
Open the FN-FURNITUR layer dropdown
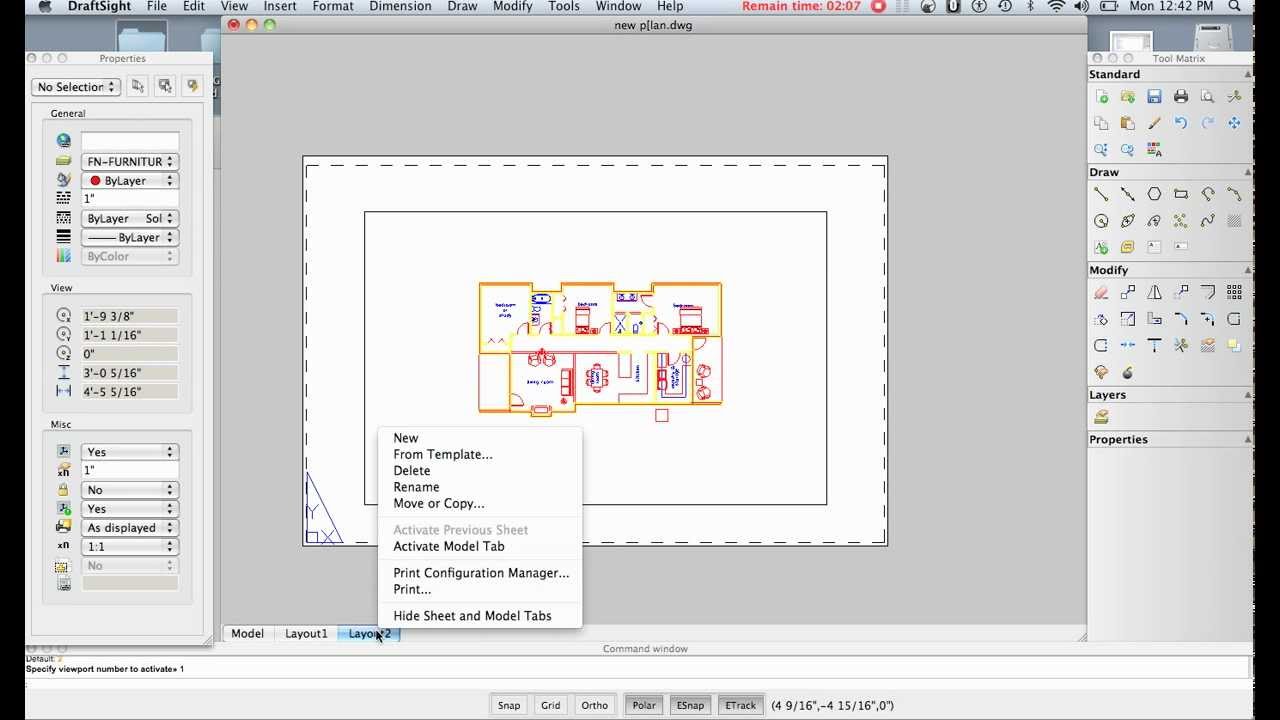(130, 161)
